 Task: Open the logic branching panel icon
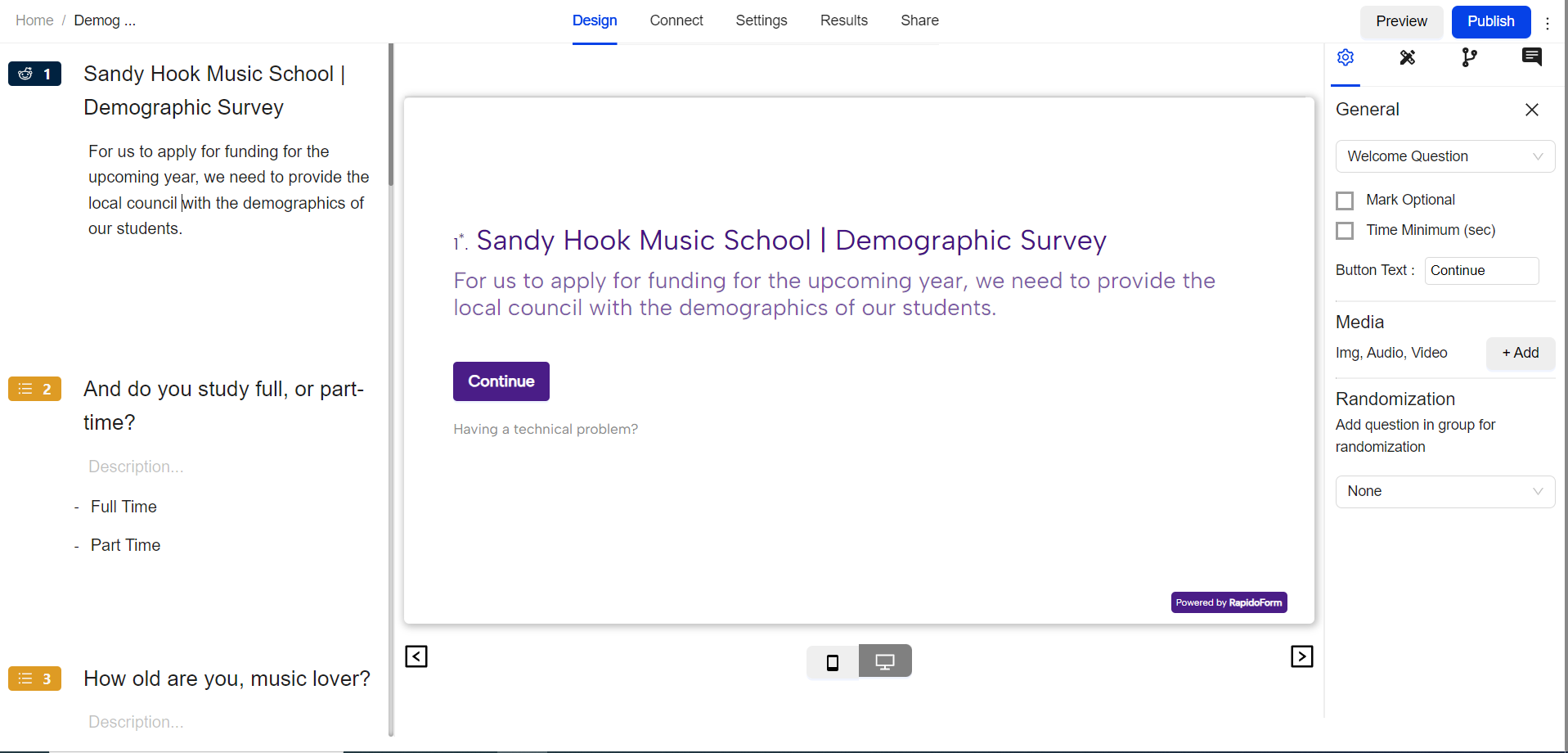coord(1469,57)
